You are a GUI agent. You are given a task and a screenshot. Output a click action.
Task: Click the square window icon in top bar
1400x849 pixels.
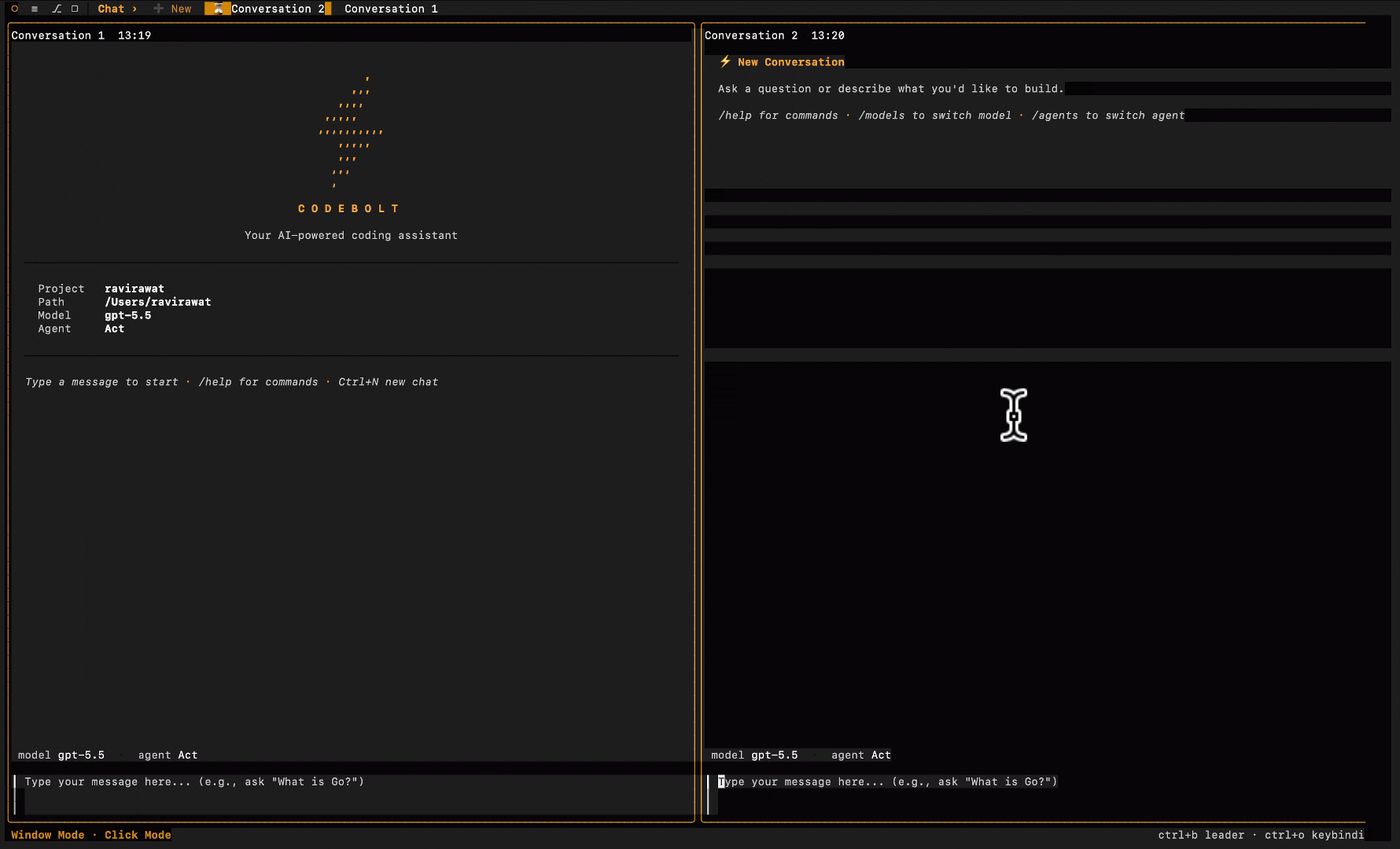pyautogui.click(x=75, y=9)
